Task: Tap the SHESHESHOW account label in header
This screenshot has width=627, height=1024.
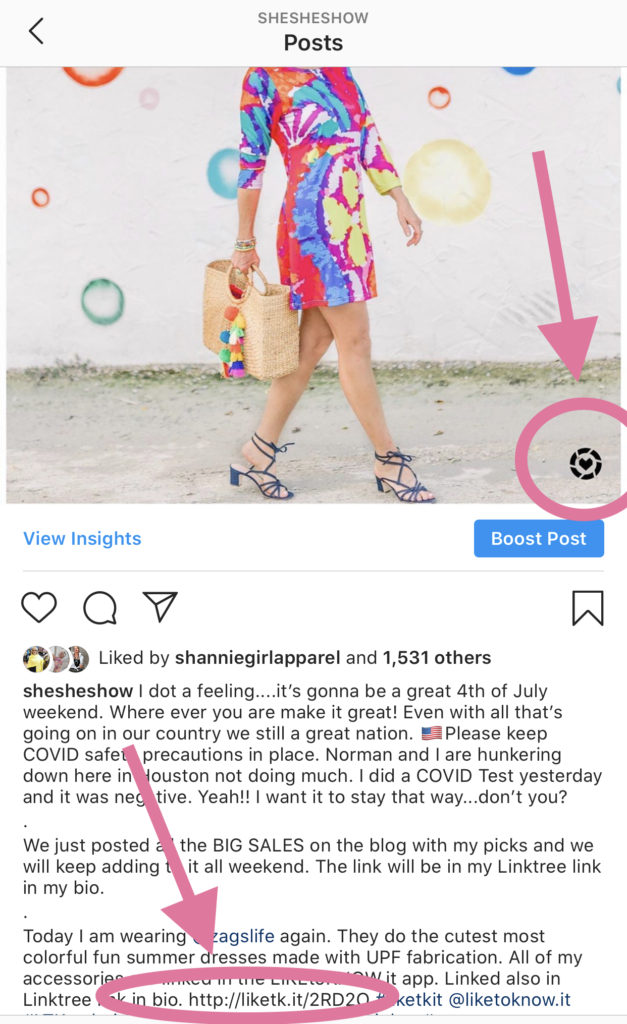Action: (314, 18)
